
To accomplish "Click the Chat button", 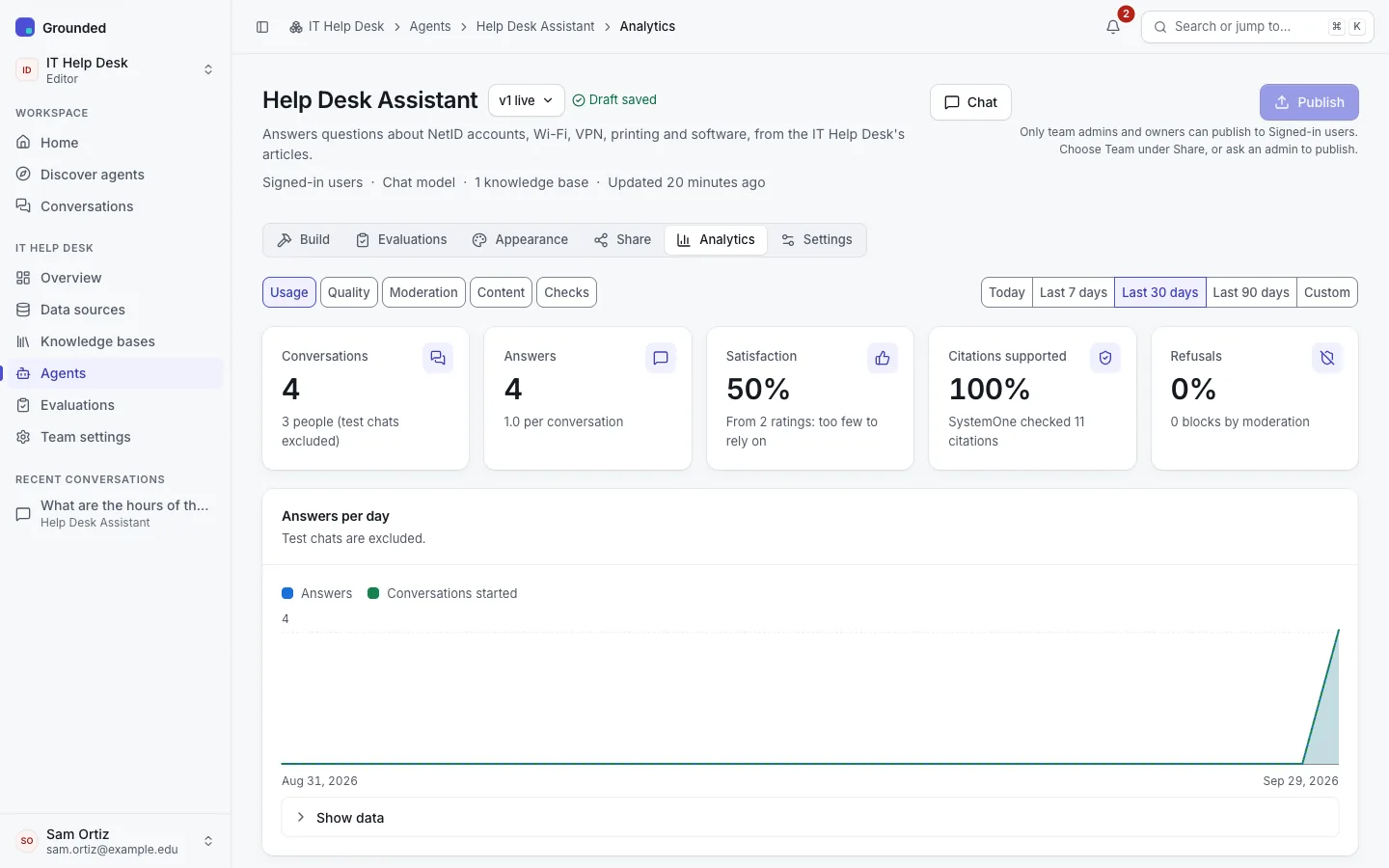I will pyautogui.click(x=970, y=102).
